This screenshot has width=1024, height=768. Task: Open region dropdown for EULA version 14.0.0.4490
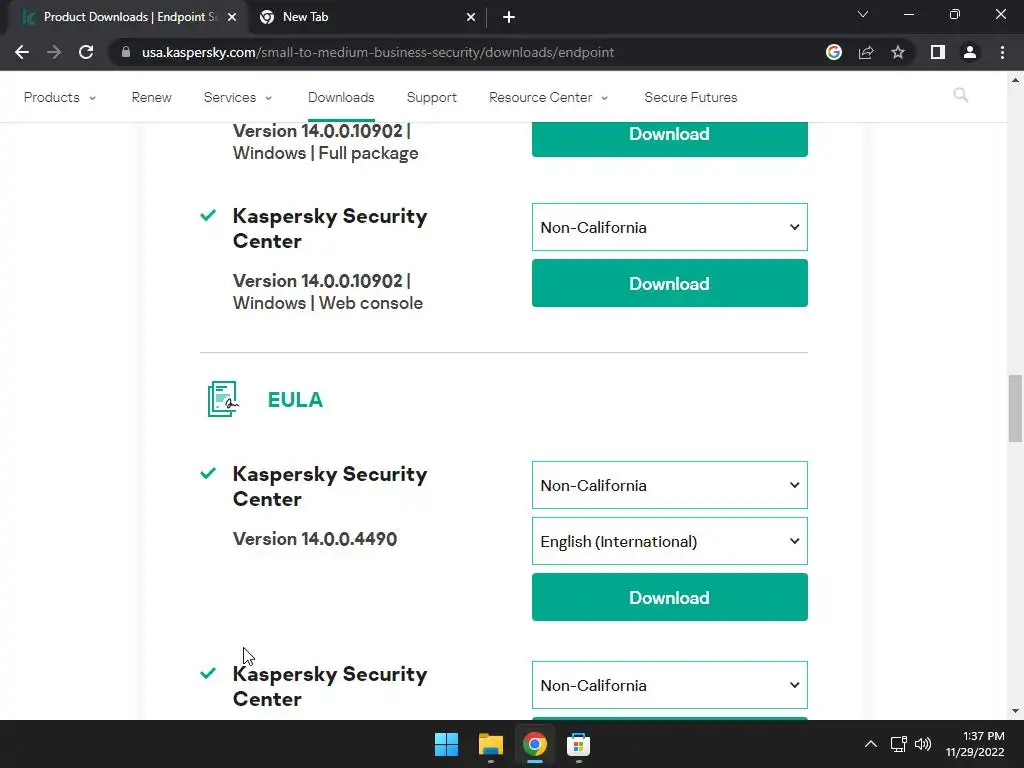pos(669,485)
